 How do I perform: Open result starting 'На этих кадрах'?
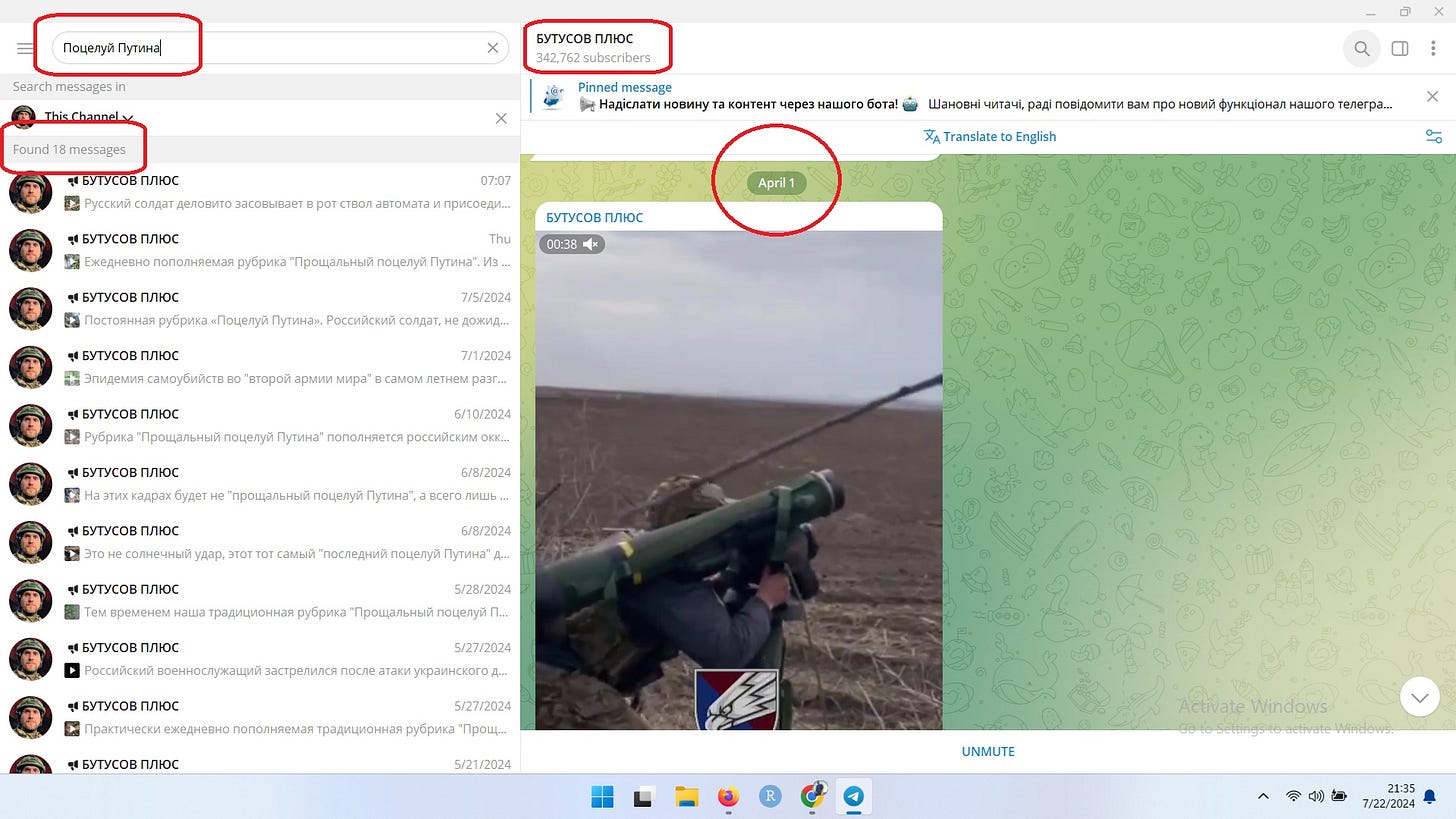pos(260,484)
